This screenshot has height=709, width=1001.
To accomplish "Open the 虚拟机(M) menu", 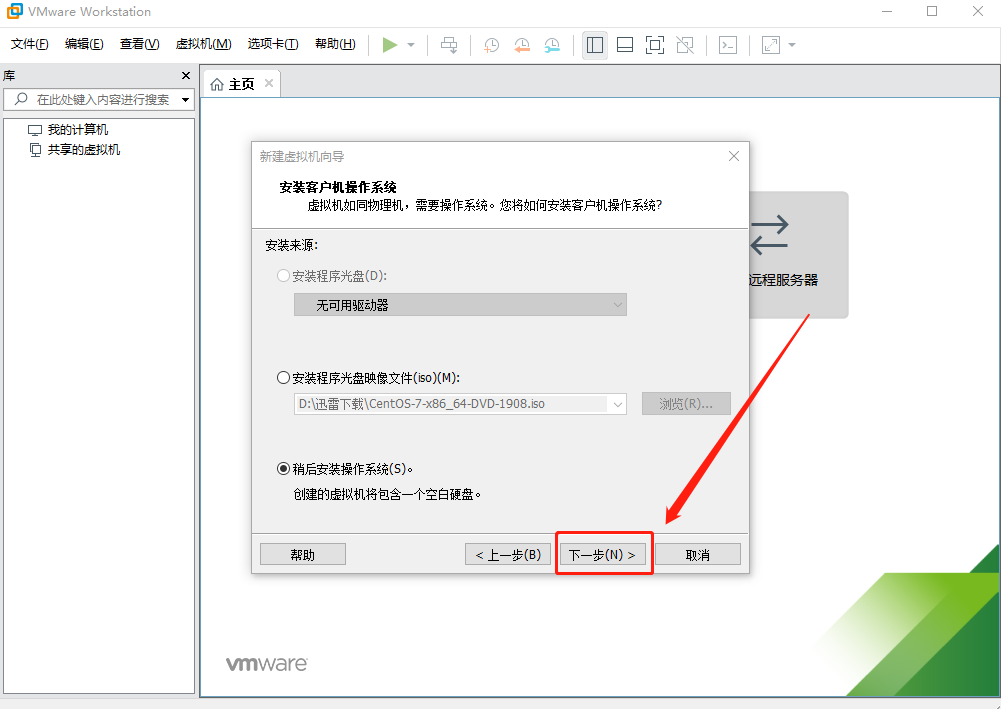I will click(204, 44).
